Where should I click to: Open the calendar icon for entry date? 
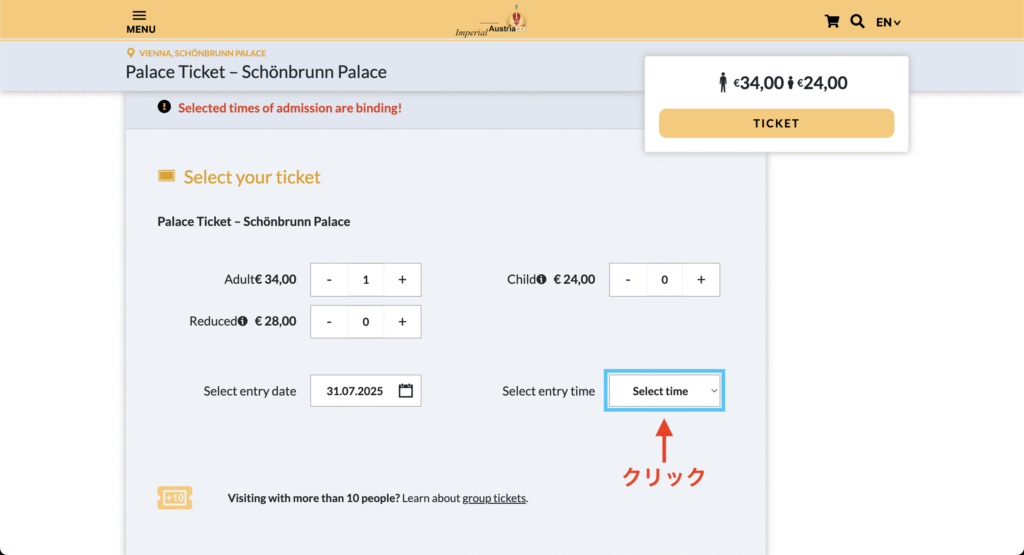406,390
